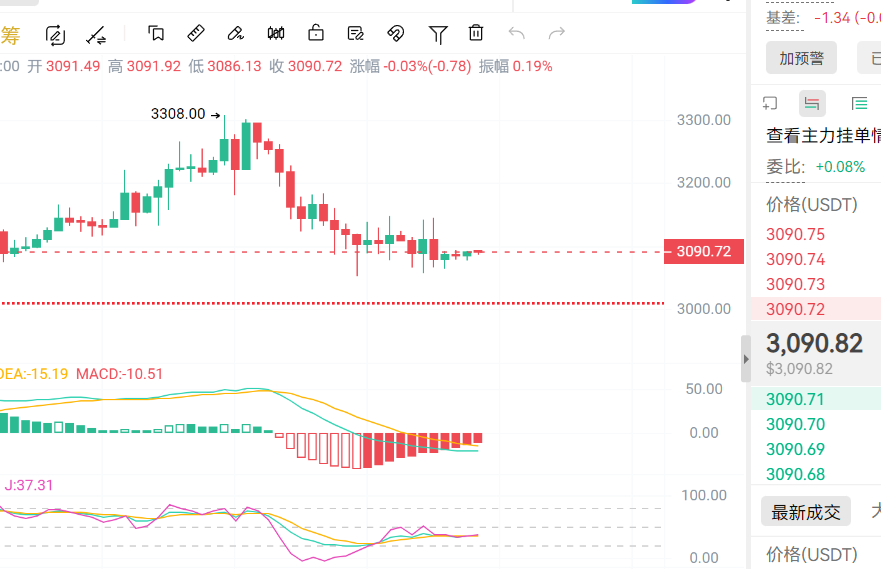The width and height of the screenshot is (881, 569).
Task: Open the candlestick chart style icon
Action: pyautogui.click(x=276, y=34)
